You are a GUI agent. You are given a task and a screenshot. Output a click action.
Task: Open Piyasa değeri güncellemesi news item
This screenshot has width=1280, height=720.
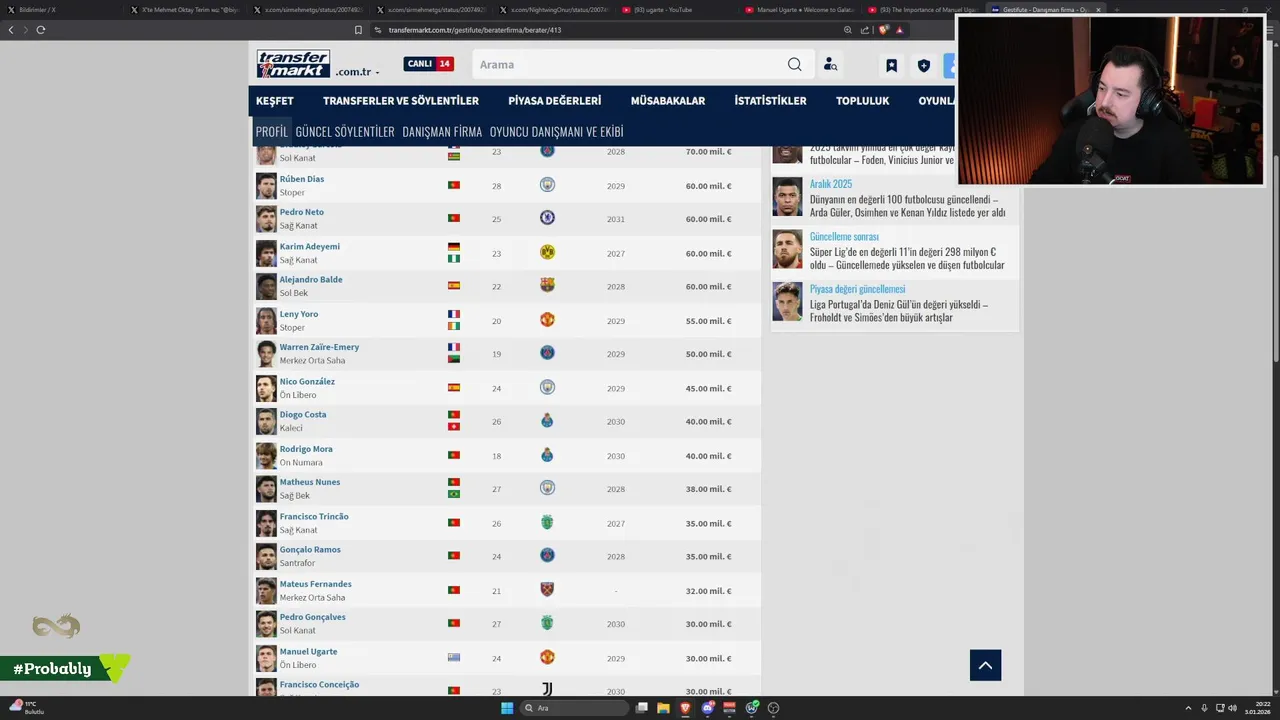[858, 289]
